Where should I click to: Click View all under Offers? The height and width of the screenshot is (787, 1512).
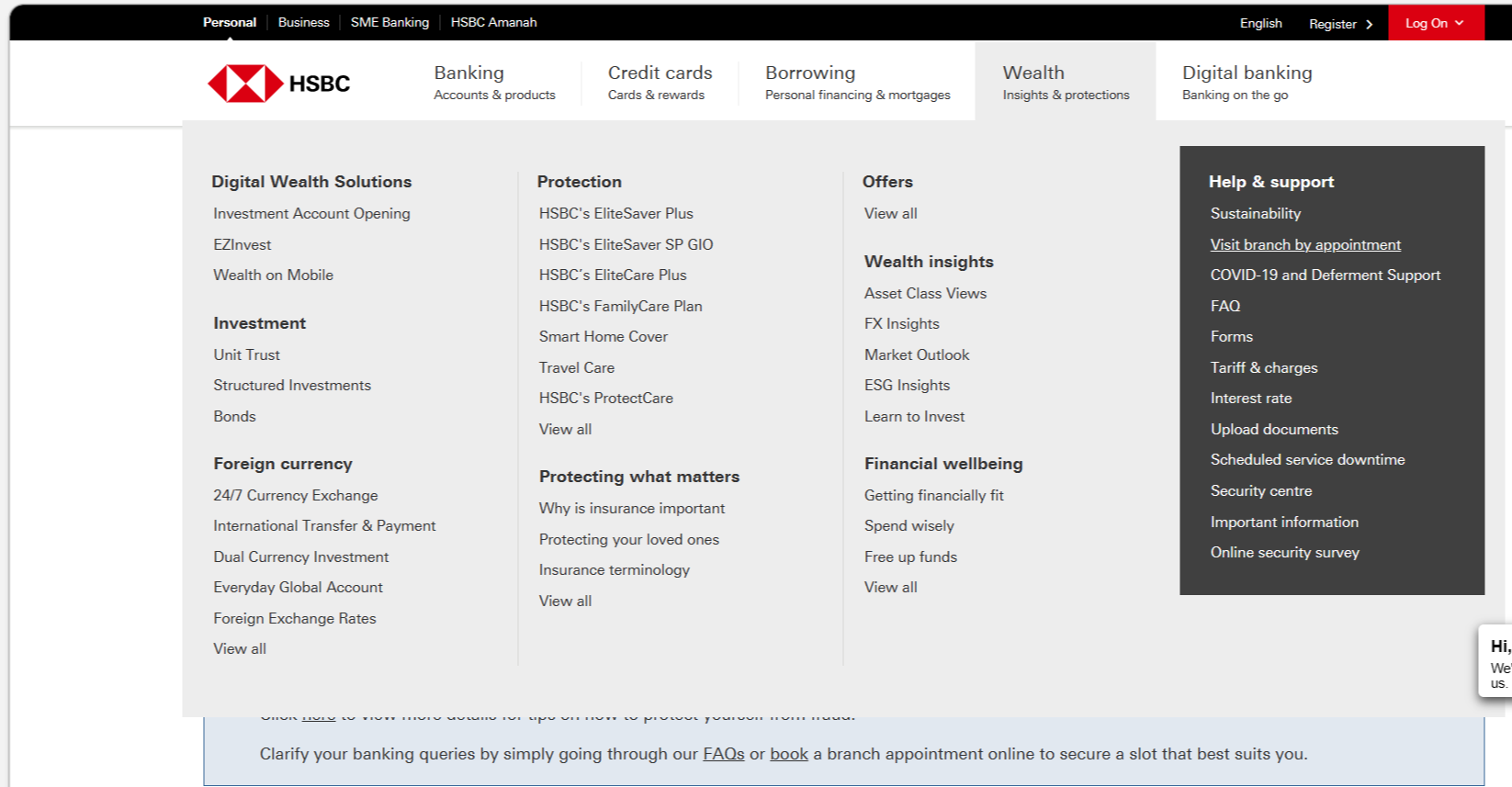pyautogui.click(x=890, y=213)
